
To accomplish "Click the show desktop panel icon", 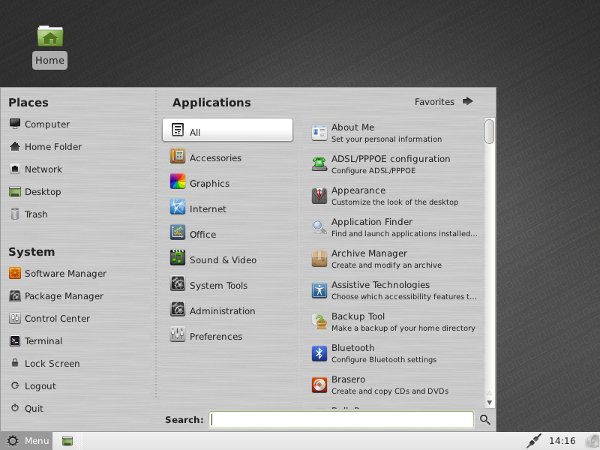I will pyautogui.click(x=68, y=441).
